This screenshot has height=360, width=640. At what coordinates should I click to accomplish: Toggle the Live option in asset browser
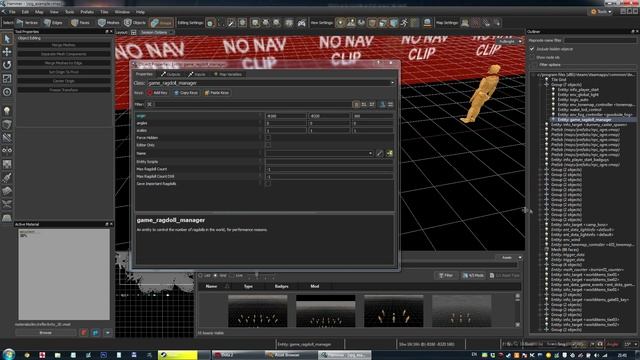[231, 276]
